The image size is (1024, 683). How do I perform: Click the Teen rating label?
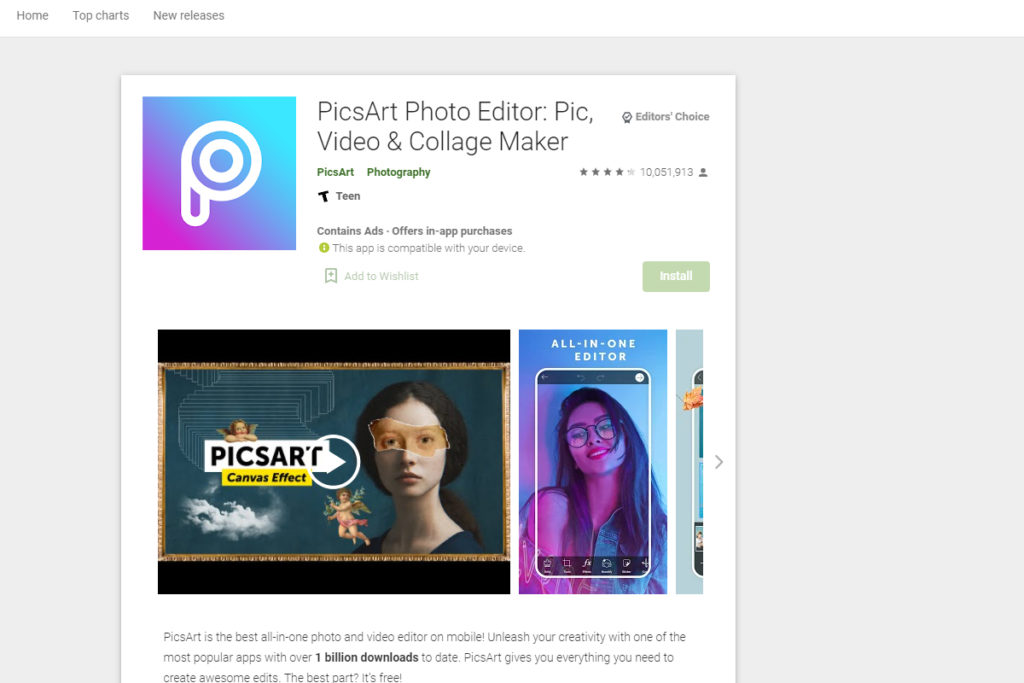point(348,196)
